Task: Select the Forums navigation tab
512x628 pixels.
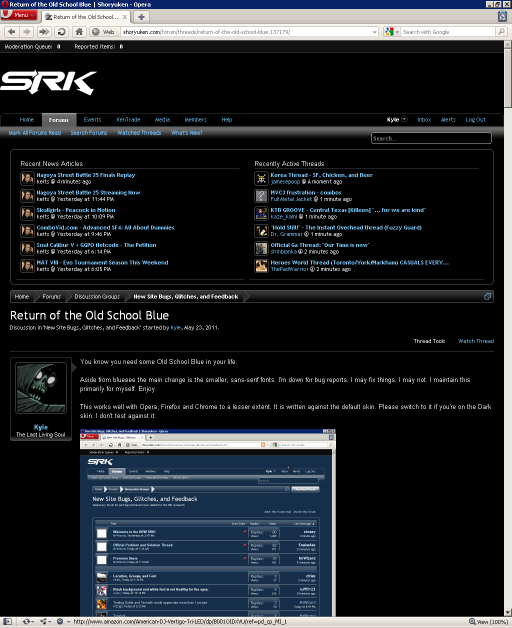Action: (x=58, y=120)
